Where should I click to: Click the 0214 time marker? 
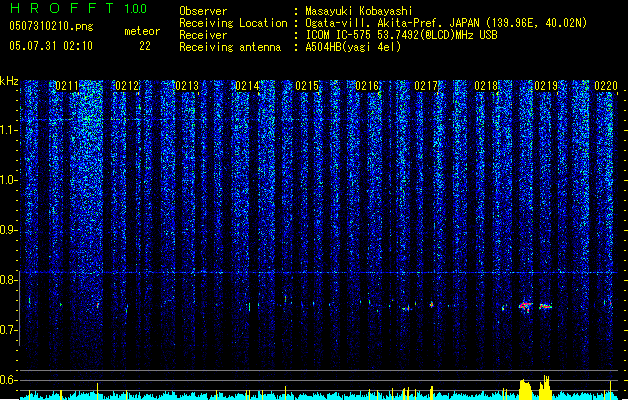247,86
